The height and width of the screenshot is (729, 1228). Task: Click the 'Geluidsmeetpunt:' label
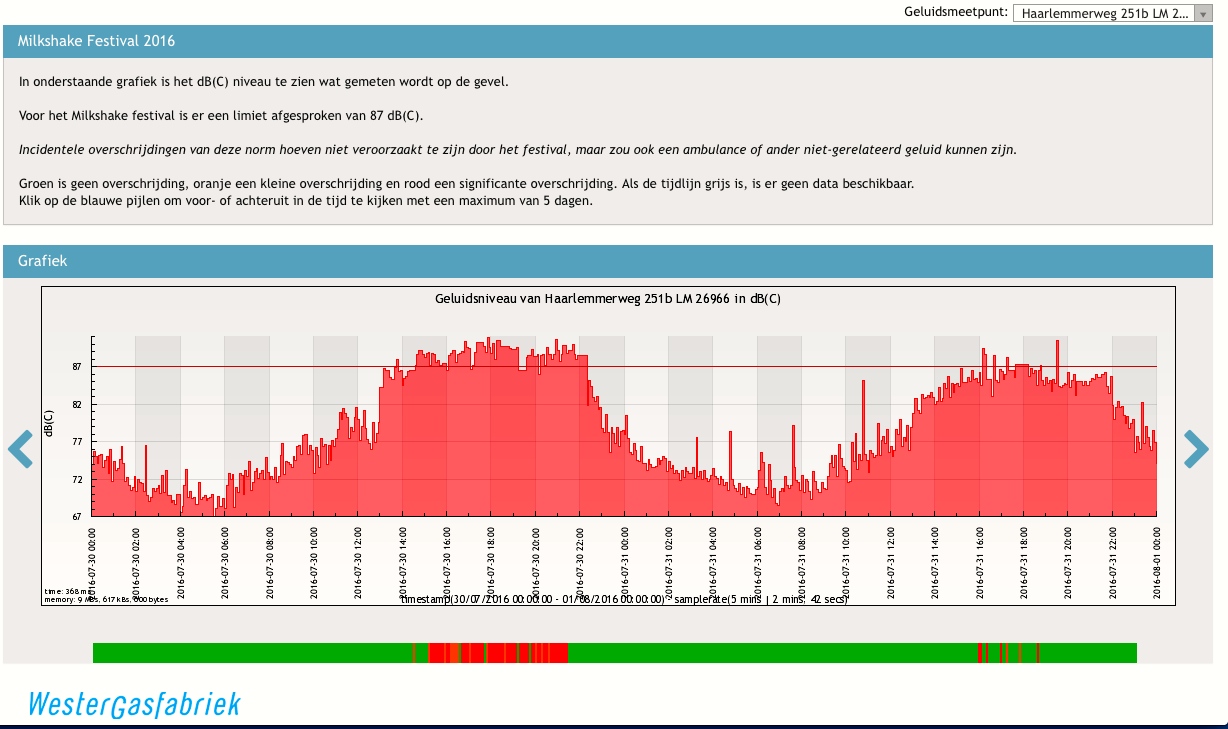click(955, 13)
